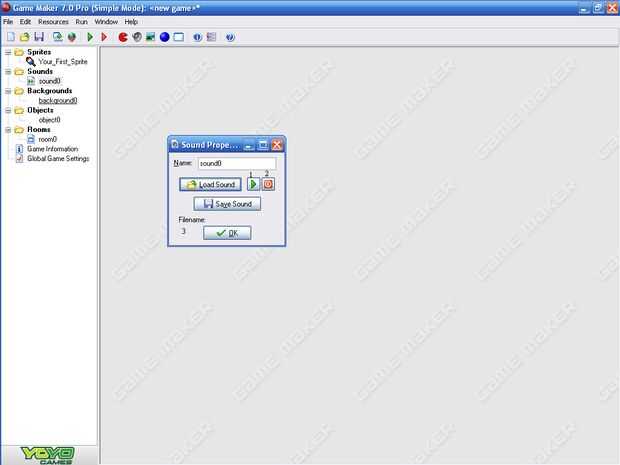Create a new game file
This screenshot has width=620, height=465.
click(x=11, y=37)
